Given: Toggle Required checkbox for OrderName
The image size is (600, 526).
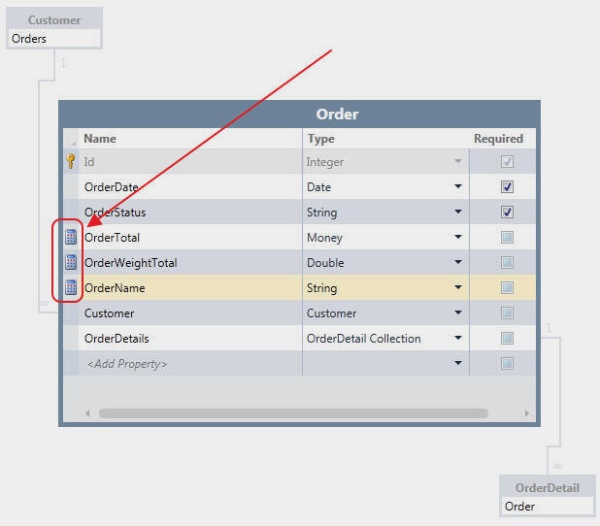Looking at the screenshot, I should [x=507, y=287].
